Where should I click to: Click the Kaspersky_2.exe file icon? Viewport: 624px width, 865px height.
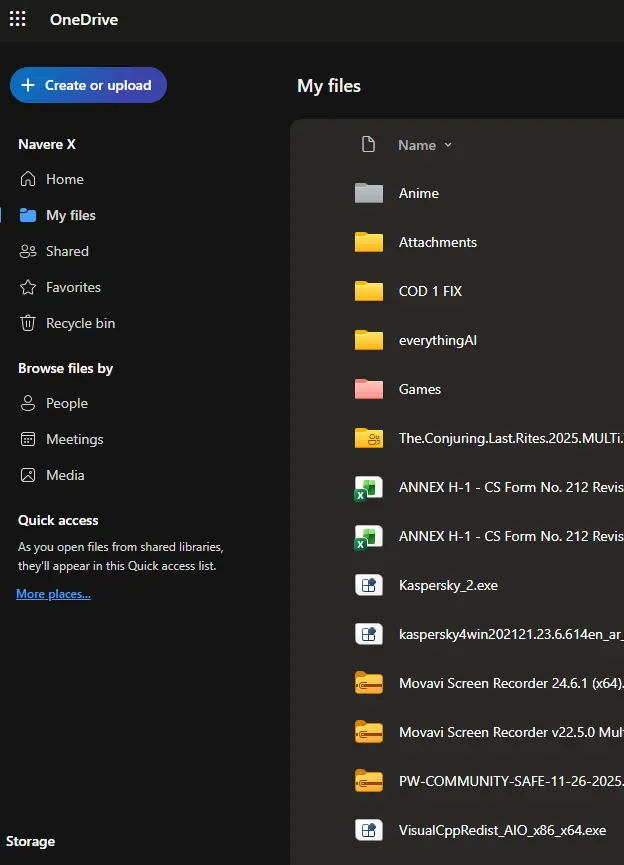369,585
